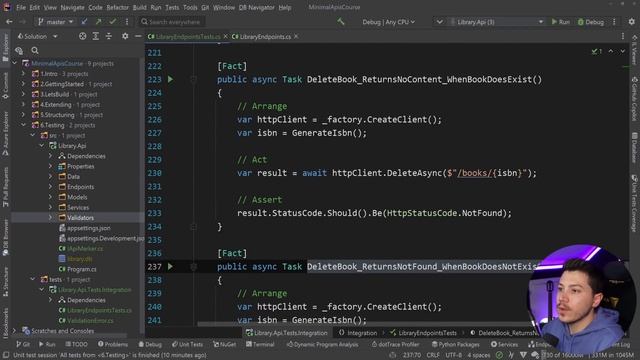Image resolution: width=640 pixels, height=360 pixels.
Task: Click the editor horizontal scrollbar
Action: [363, 324]
